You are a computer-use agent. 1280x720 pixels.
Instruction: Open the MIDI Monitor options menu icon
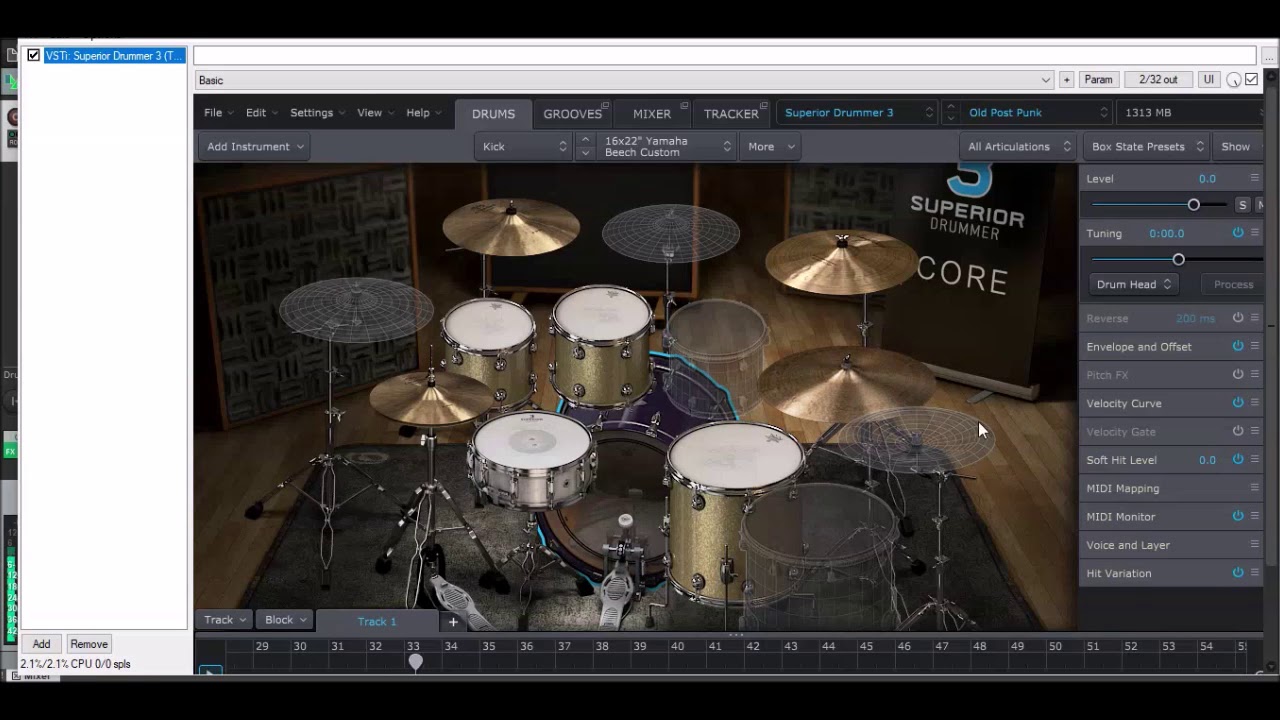[x=1255, y=516]
